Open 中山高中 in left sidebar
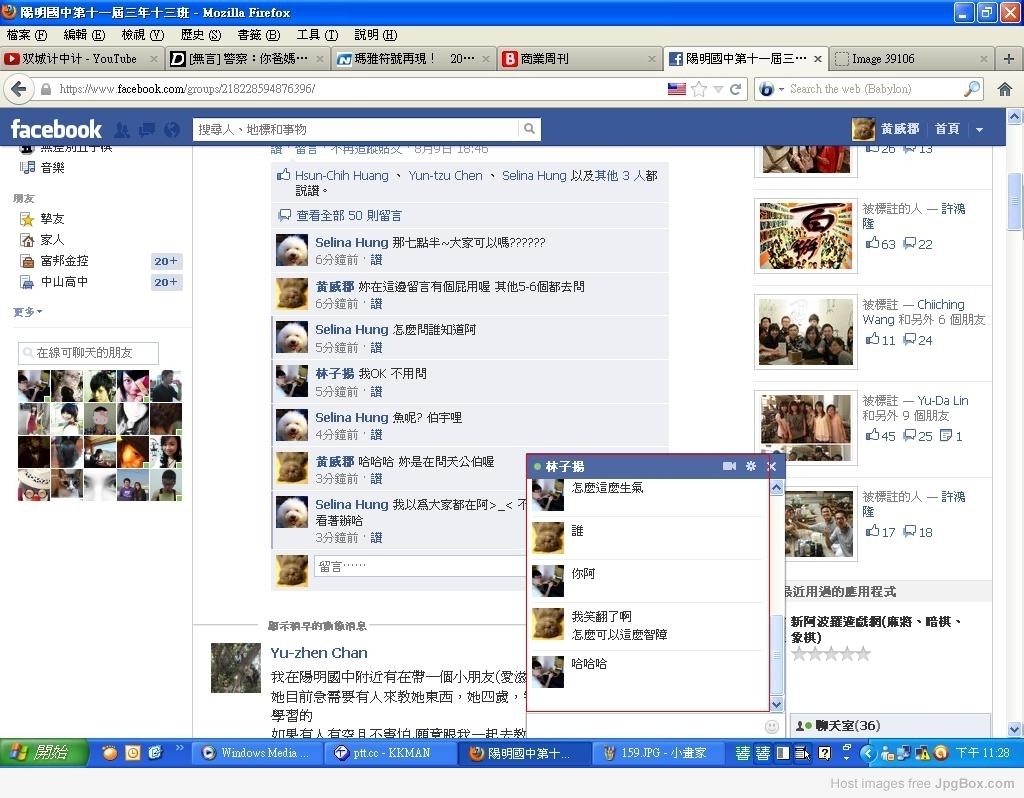1024x798 pixels. click(64, 282)
